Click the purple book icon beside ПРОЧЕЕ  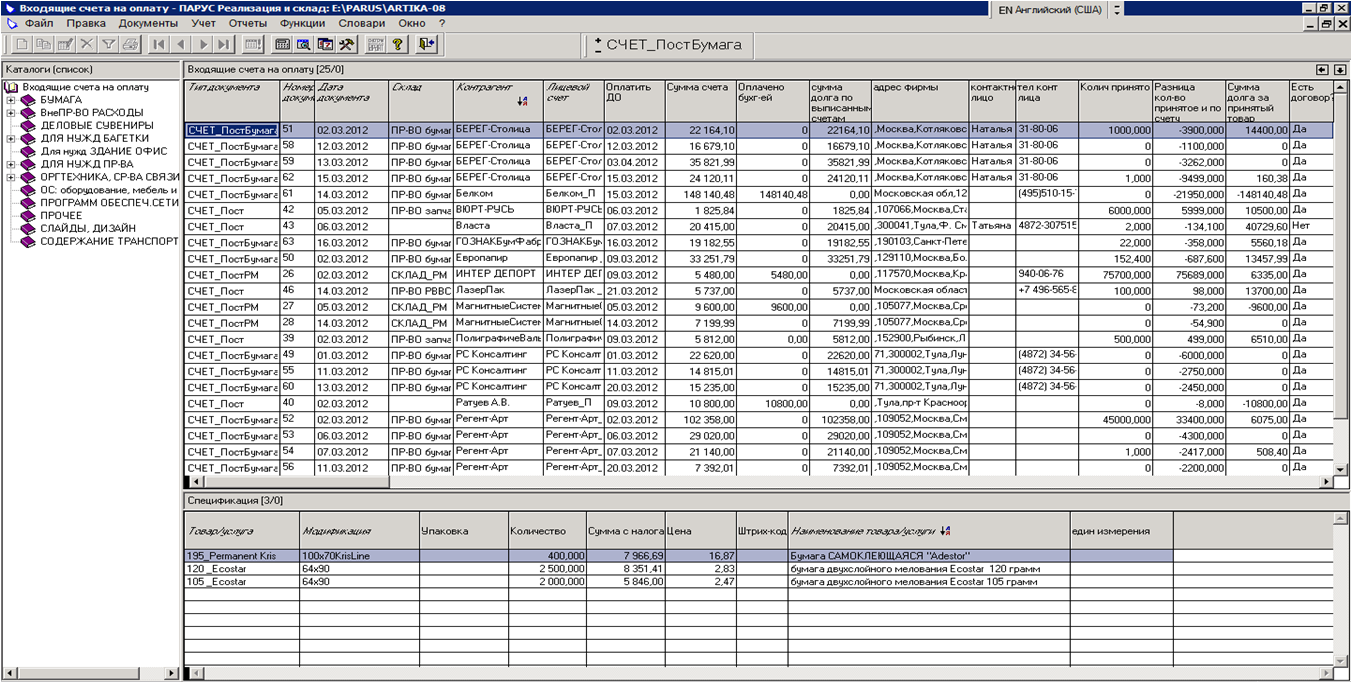point(30,216)
